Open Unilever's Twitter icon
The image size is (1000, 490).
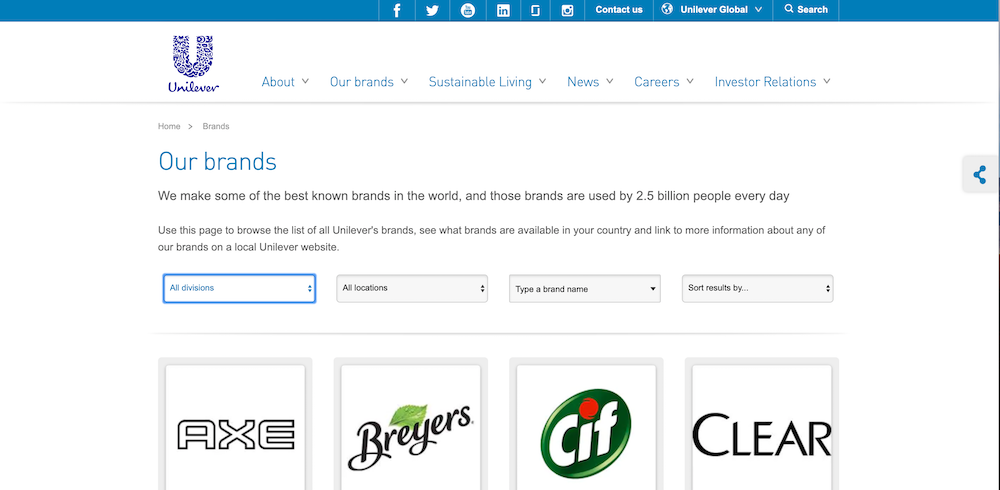[x=432, y=10]
